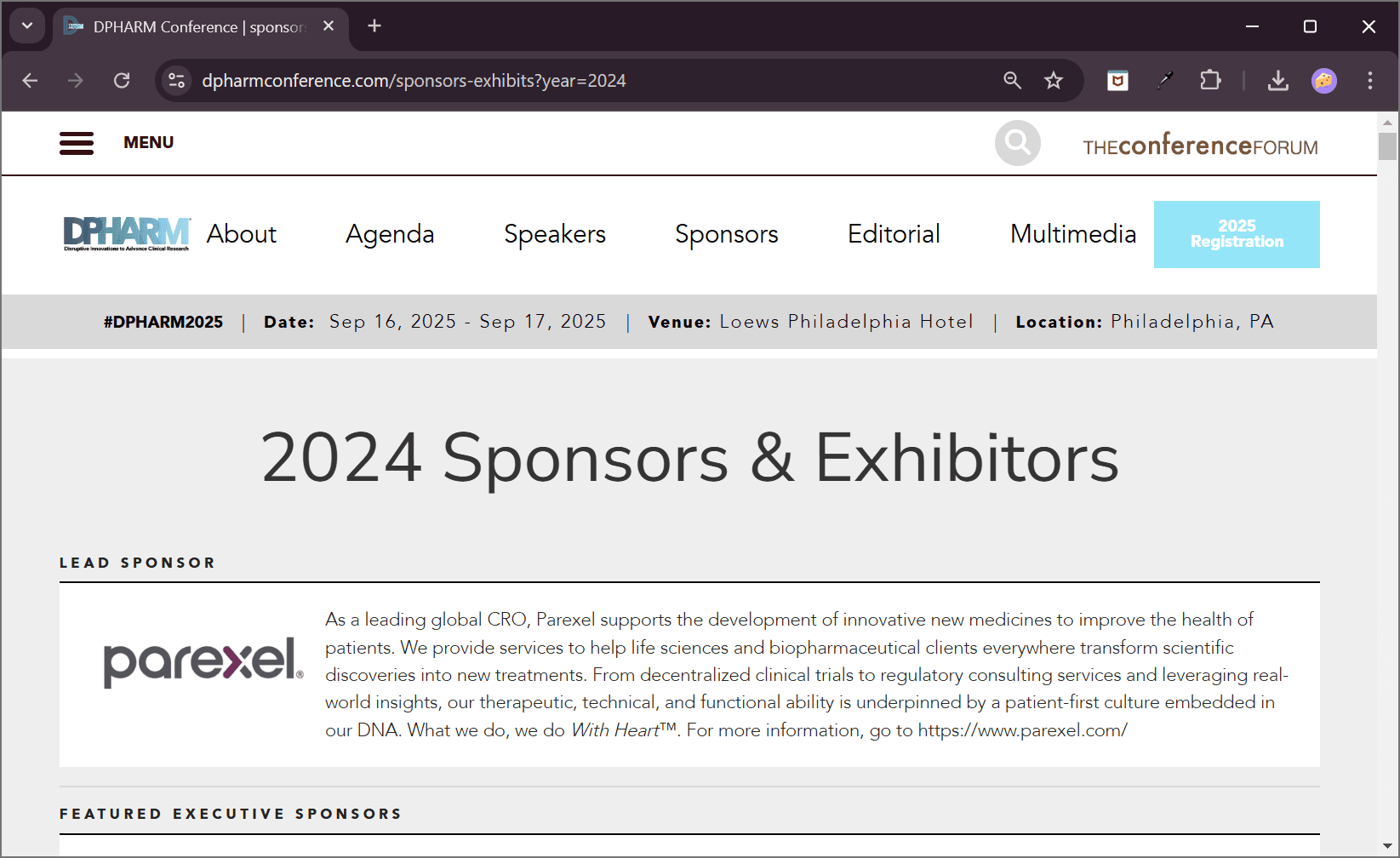Click the 2024 Sponsors & Exhibitors heading
Screen dimensions: 1400x858
pos(689,458)
